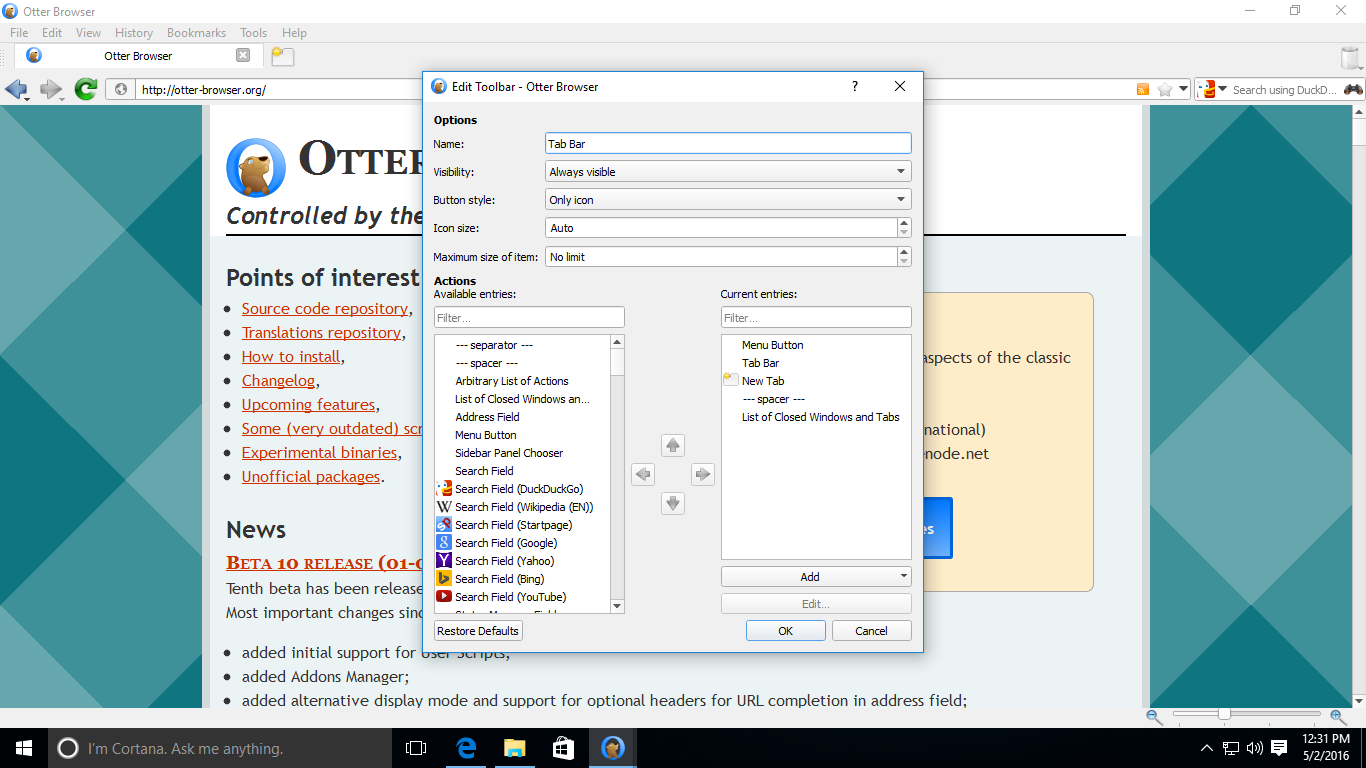This screenshot has height=768, width=1366.
Task: Open the Tools menu
Action: point(253,32)
